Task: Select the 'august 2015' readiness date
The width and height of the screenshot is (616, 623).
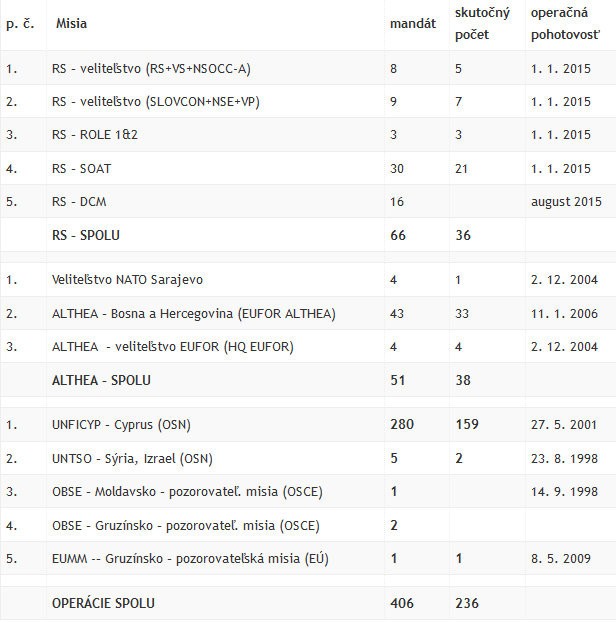Action: [566, 201]
